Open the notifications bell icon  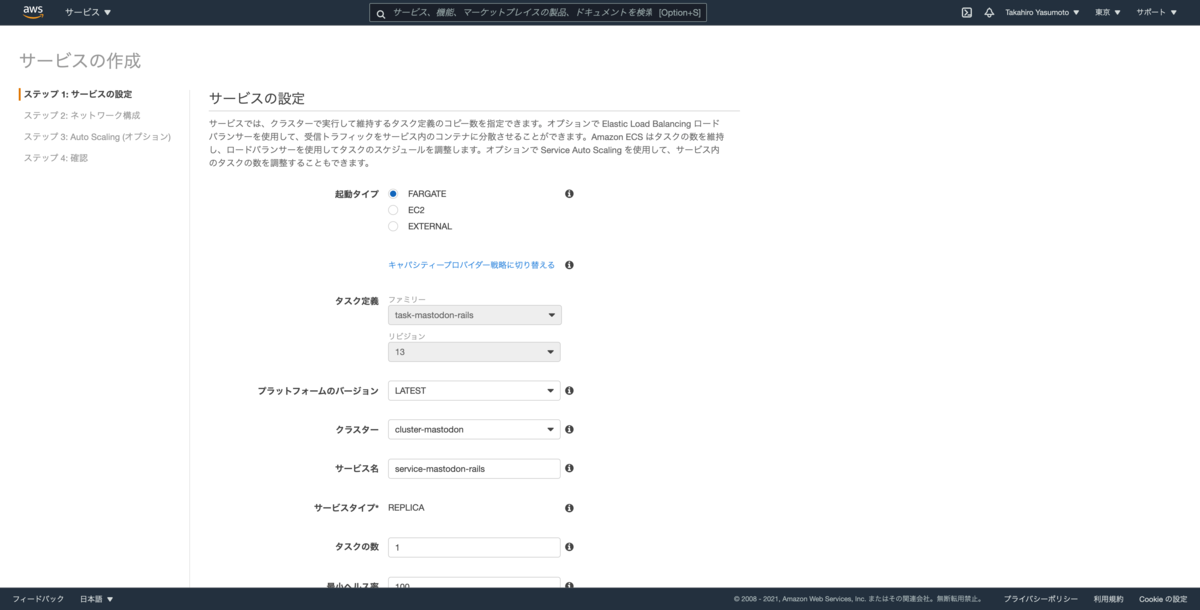(989, 12)
